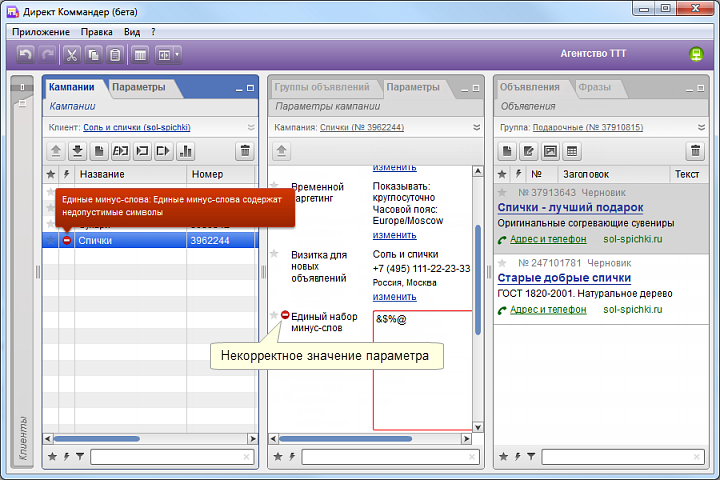Select the funnel filter icon below Кампании list
Screen dimensions: 720x480
[80, 456]
